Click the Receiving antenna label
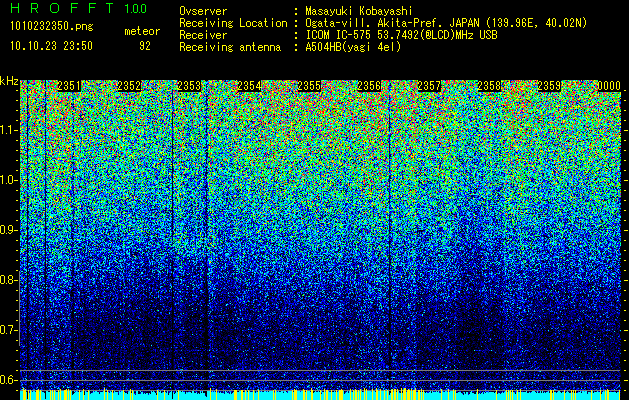629x400 pixels. pos(230,47)
